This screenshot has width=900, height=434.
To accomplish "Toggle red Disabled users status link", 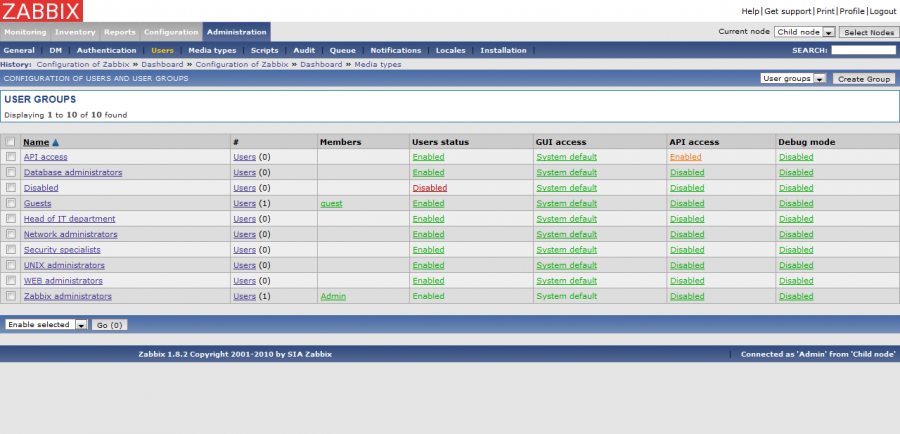I will pyautogui.click(x=430, y=188).
